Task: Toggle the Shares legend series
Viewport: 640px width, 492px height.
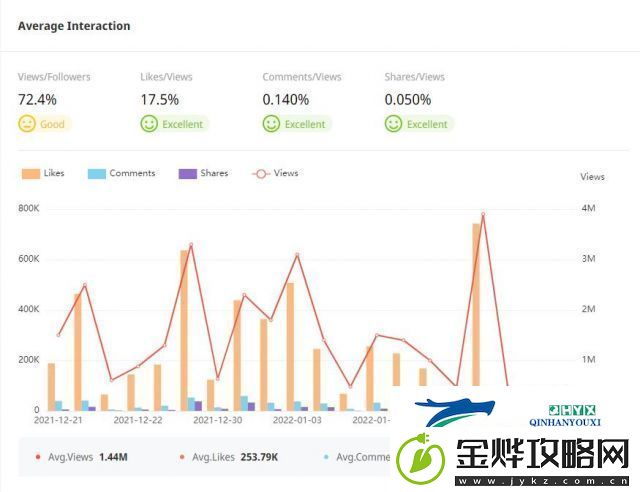Action: pyautogui.click(x=203, y=173)
